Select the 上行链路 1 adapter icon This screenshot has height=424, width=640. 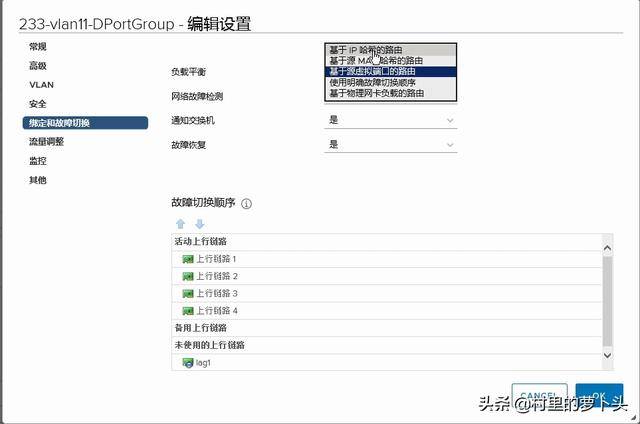click(x=187, y=259)
